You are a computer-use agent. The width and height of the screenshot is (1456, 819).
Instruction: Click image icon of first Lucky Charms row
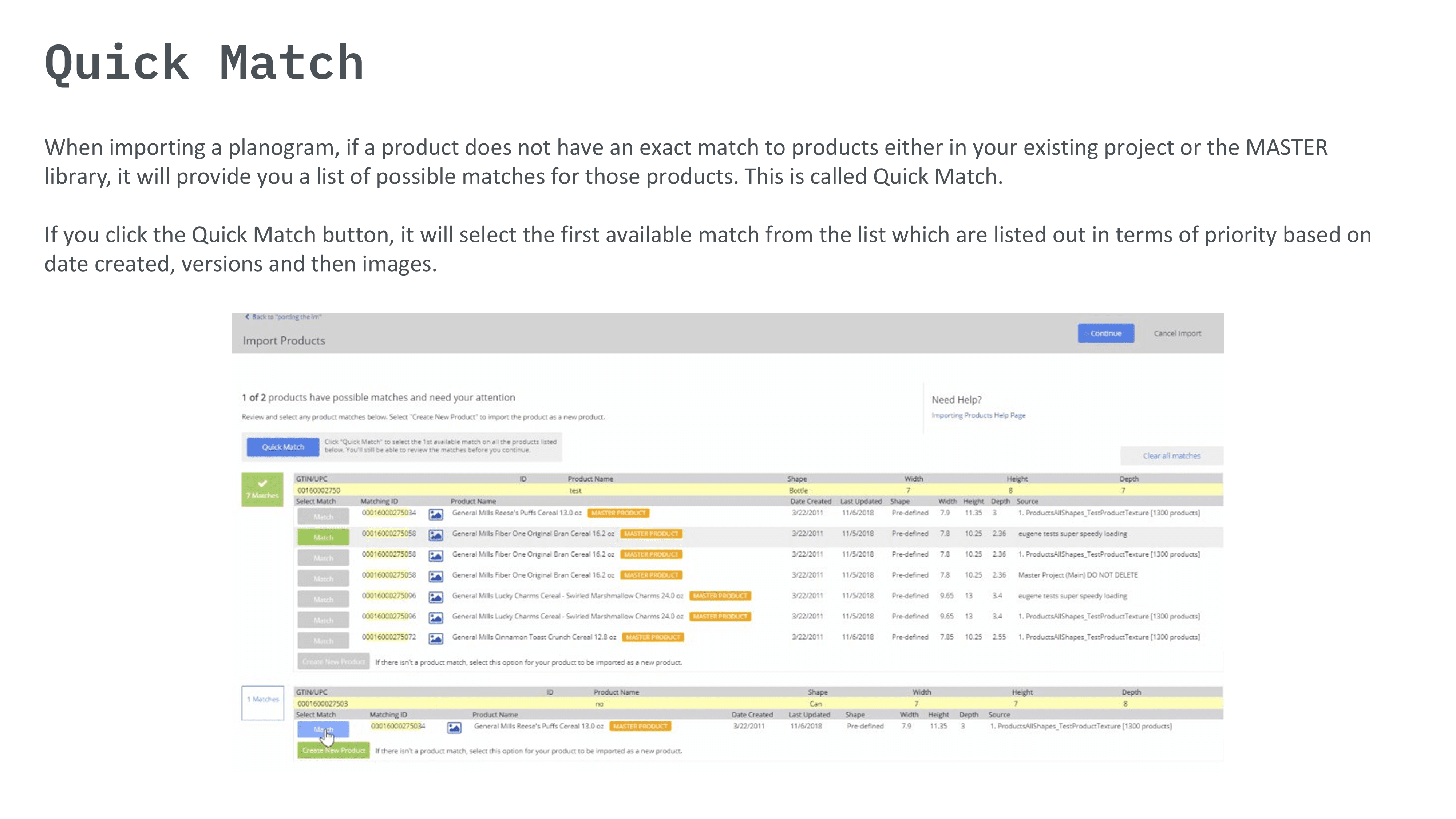[x=435, y=597]
